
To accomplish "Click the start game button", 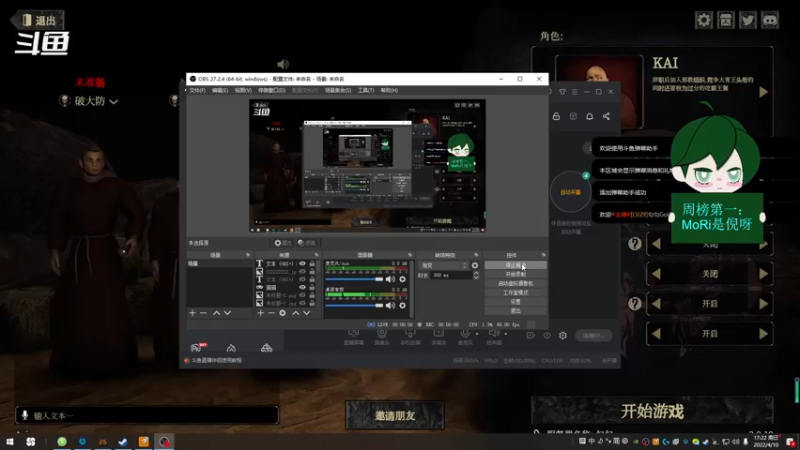I will tap(652, 411).
